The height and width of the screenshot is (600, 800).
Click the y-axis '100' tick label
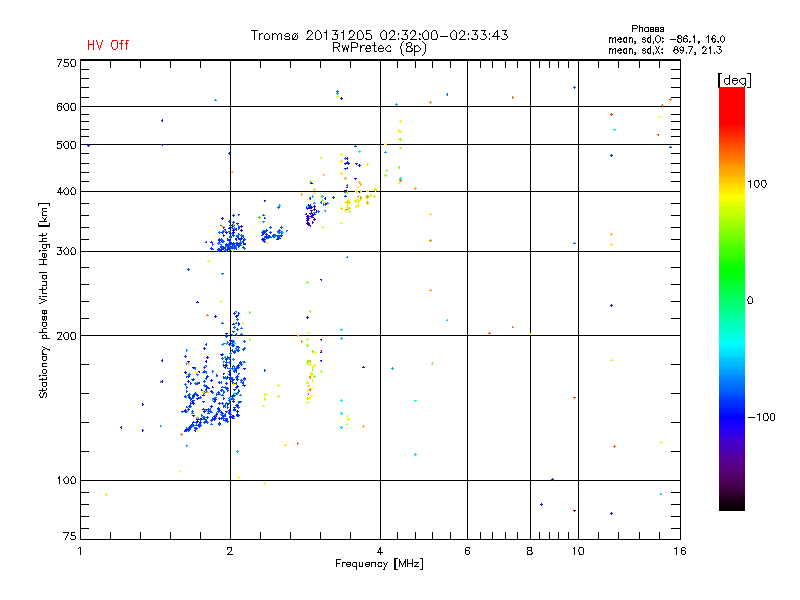click(x=66, y=481)
